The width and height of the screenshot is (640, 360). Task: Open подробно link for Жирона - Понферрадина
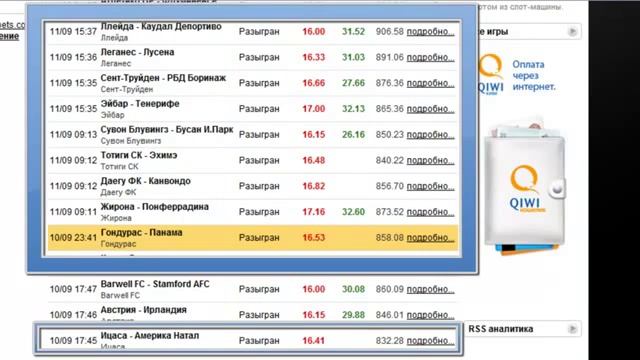coord(430,211)
